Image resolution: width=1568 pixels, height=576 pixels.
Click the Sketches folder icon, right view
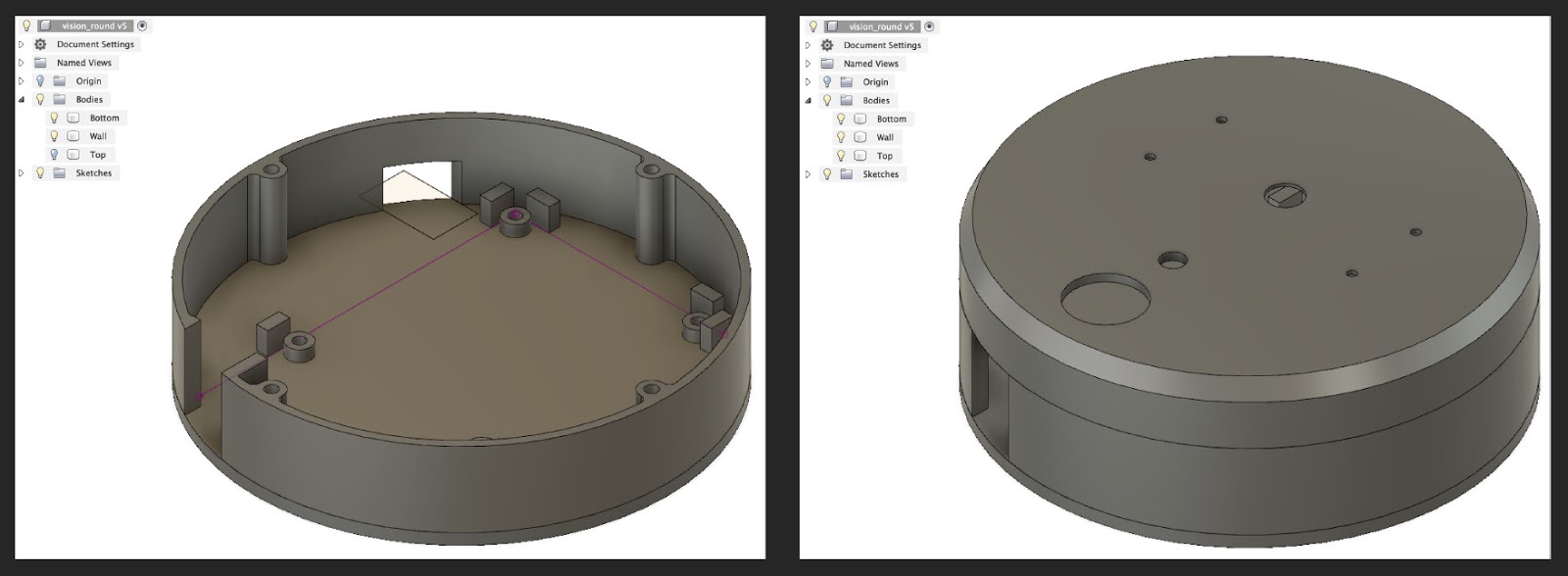click(846, 173)
